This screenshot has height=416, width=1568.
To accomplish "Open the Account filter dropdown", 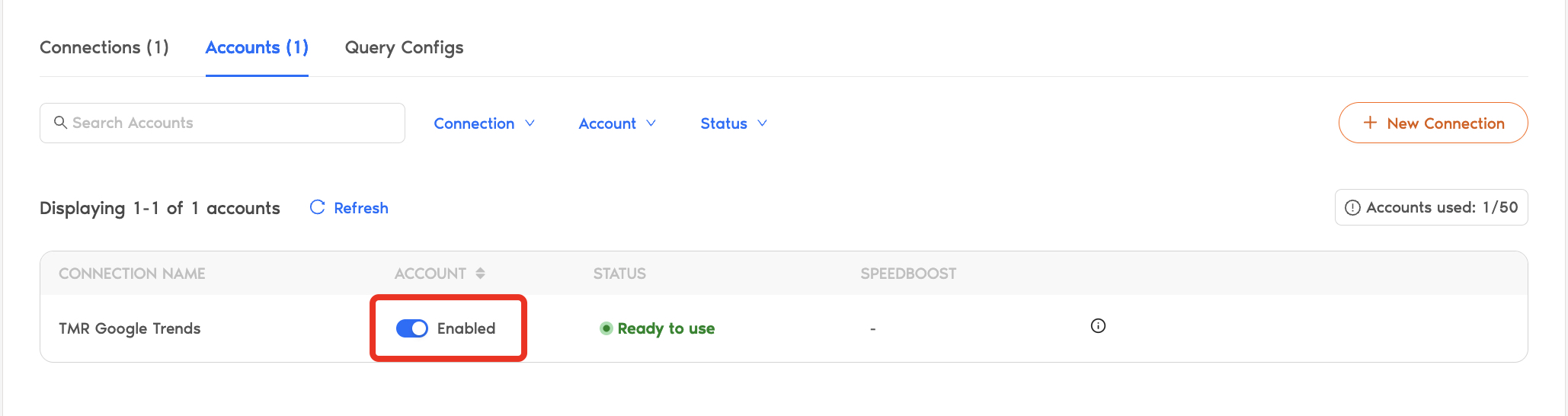I will 617,123.
